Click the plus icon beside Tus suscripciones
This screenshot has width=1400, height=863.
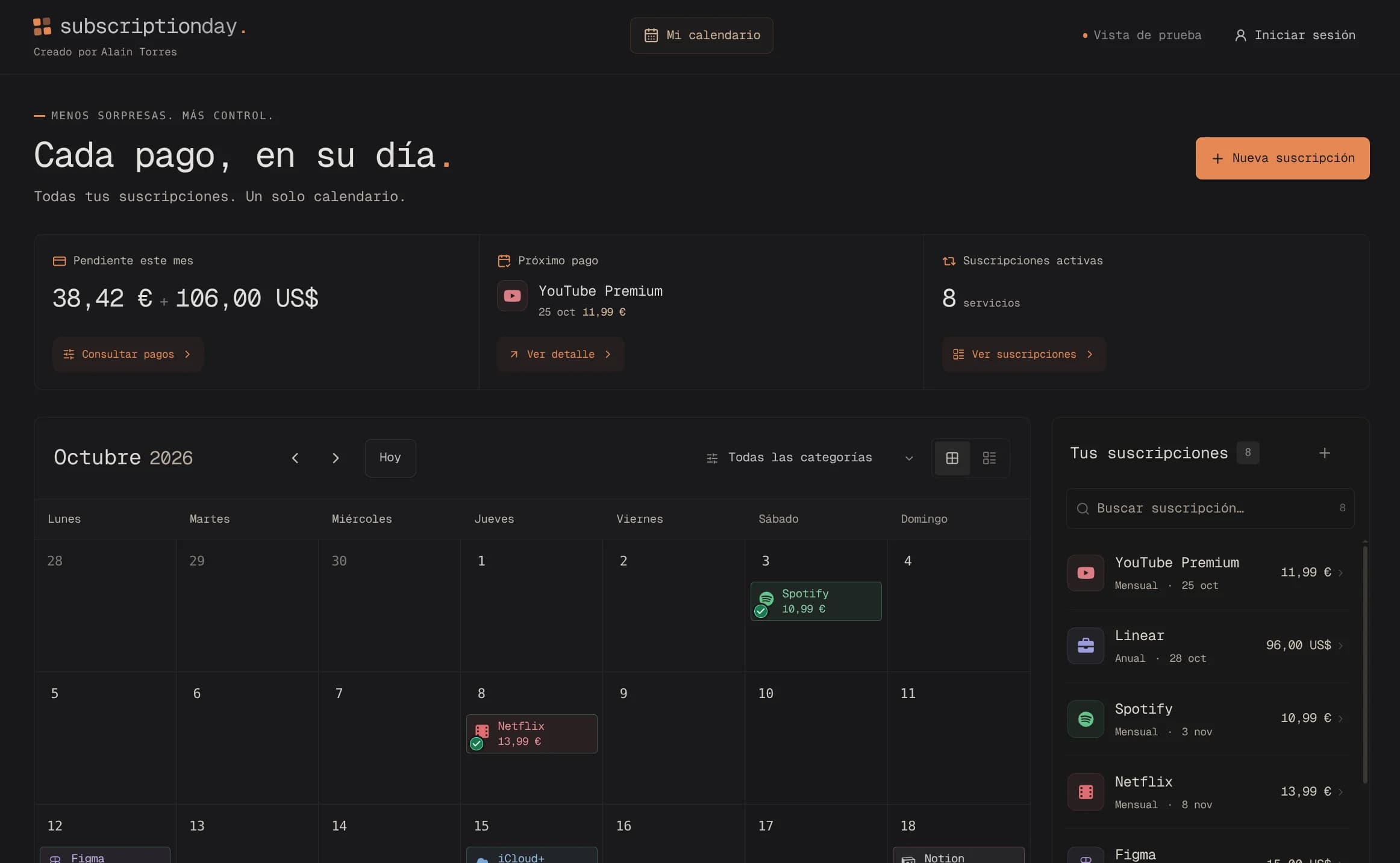tap(1324, 453)
